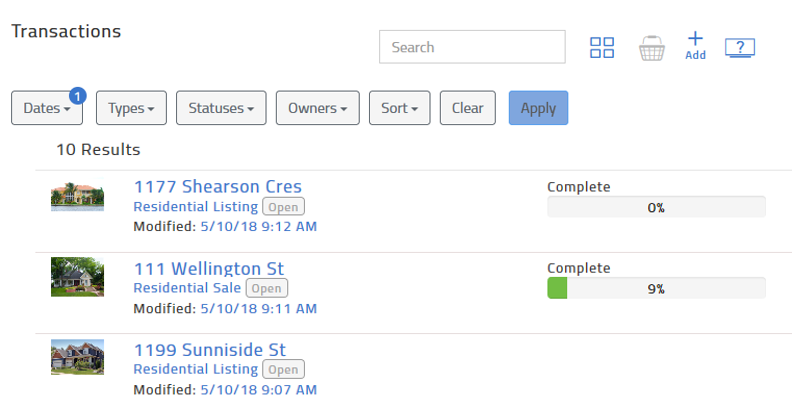Switch to grid view icon
792x408 pixels.
click(601, 47)
